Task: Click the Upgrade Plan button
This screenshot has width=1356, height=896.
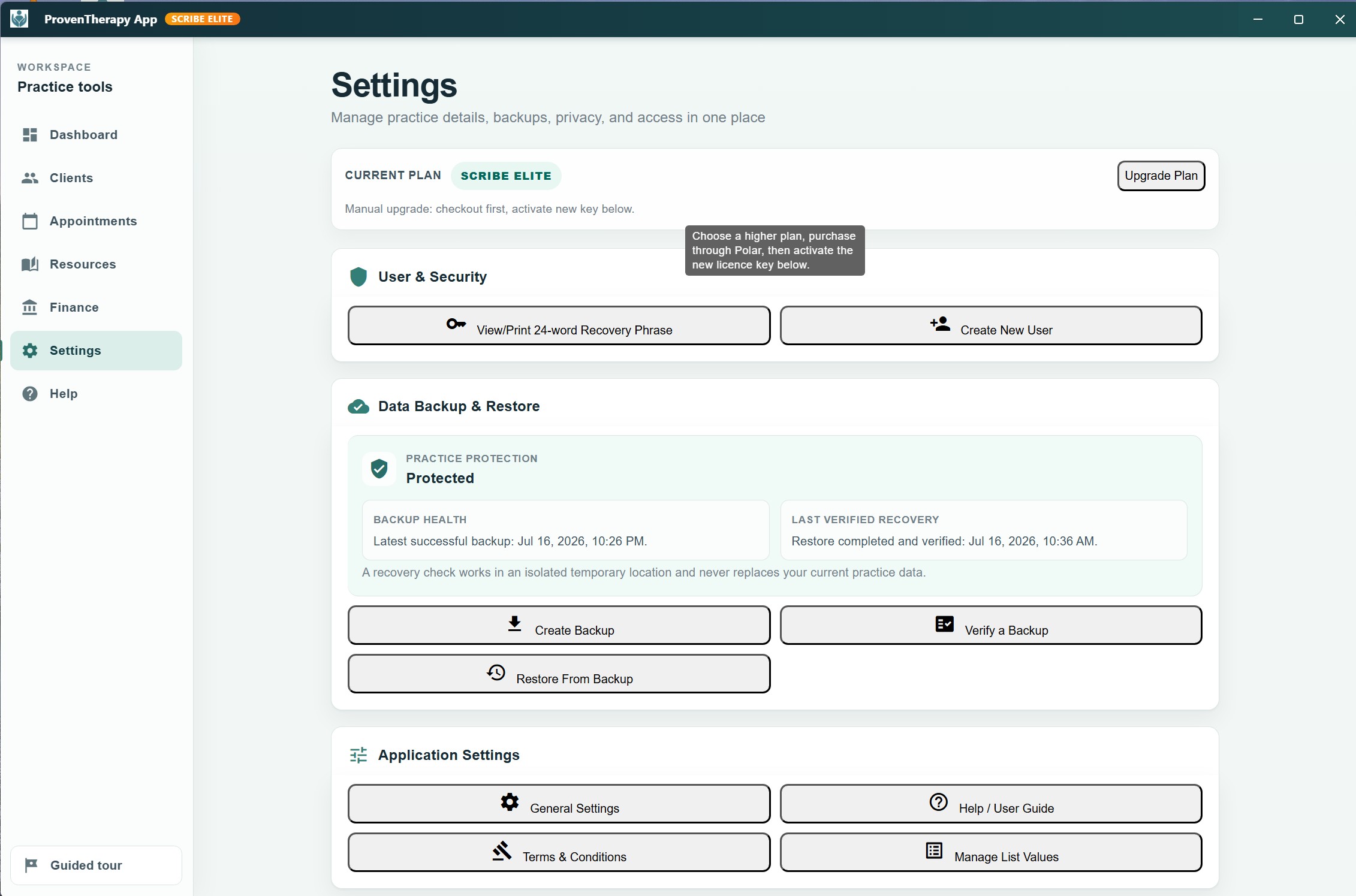Action: (1161, 176)
